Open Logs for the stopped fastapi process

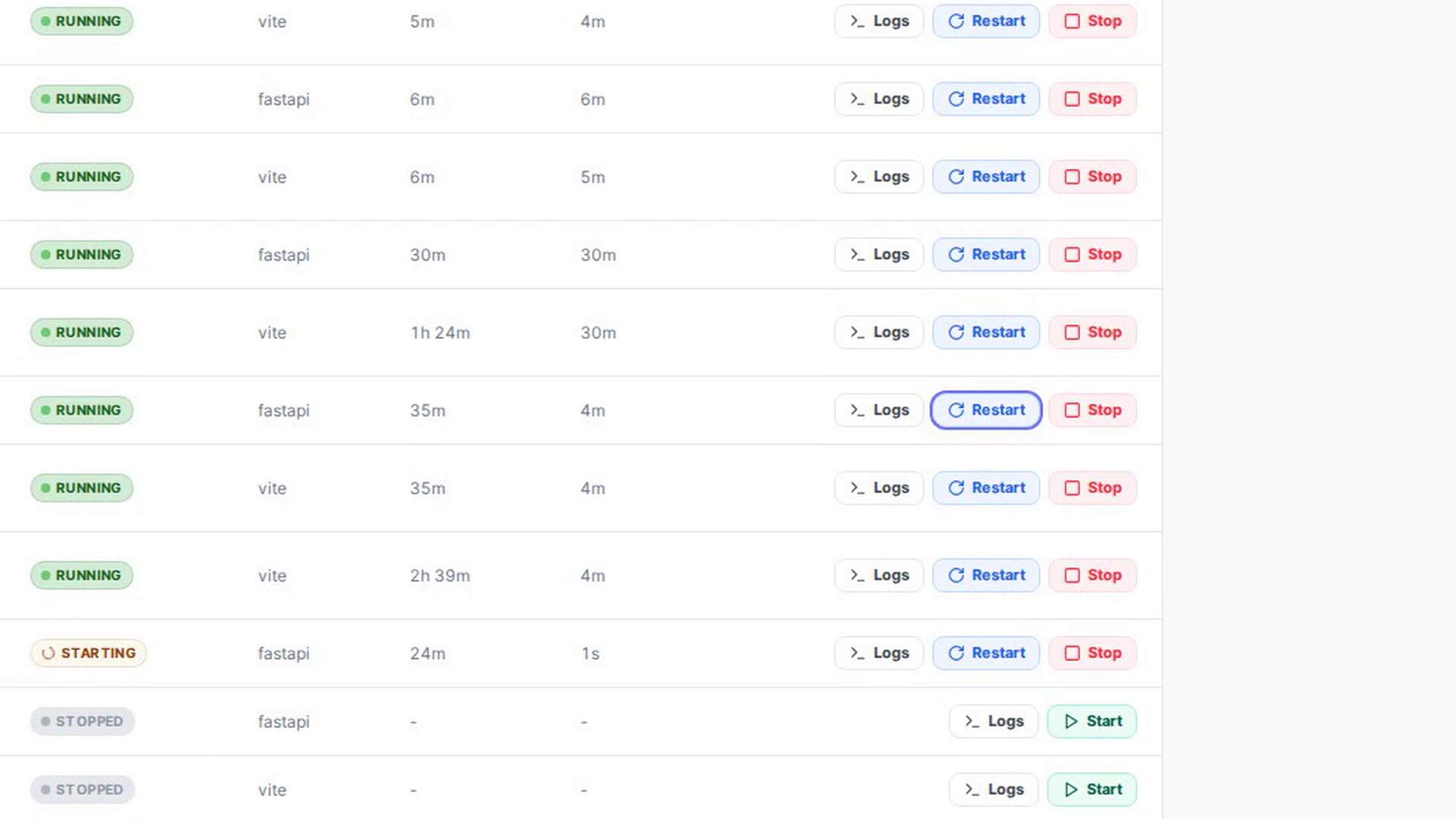tap(993, 721)
